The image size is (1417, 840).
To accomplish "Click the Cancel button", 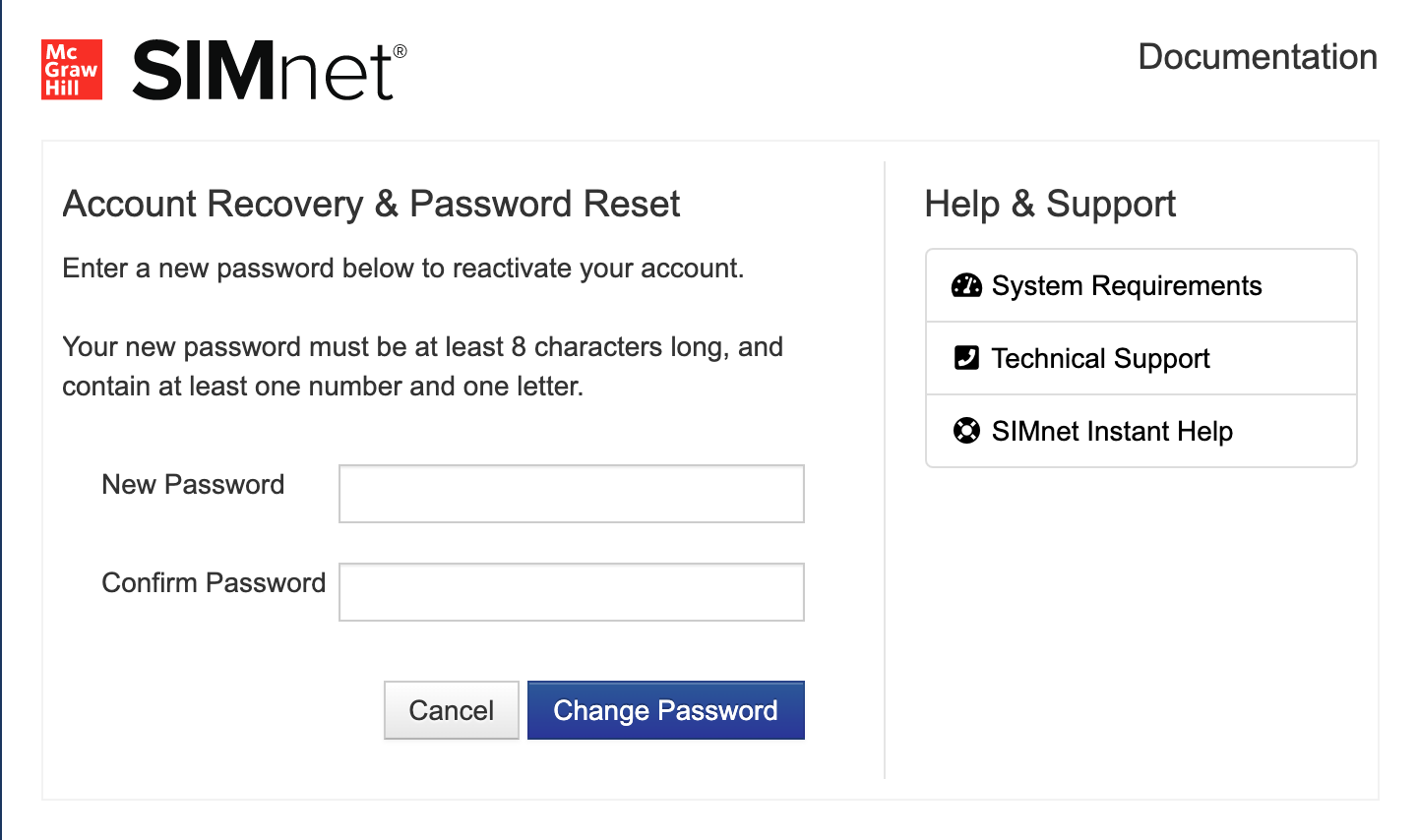I will point(452,710).
